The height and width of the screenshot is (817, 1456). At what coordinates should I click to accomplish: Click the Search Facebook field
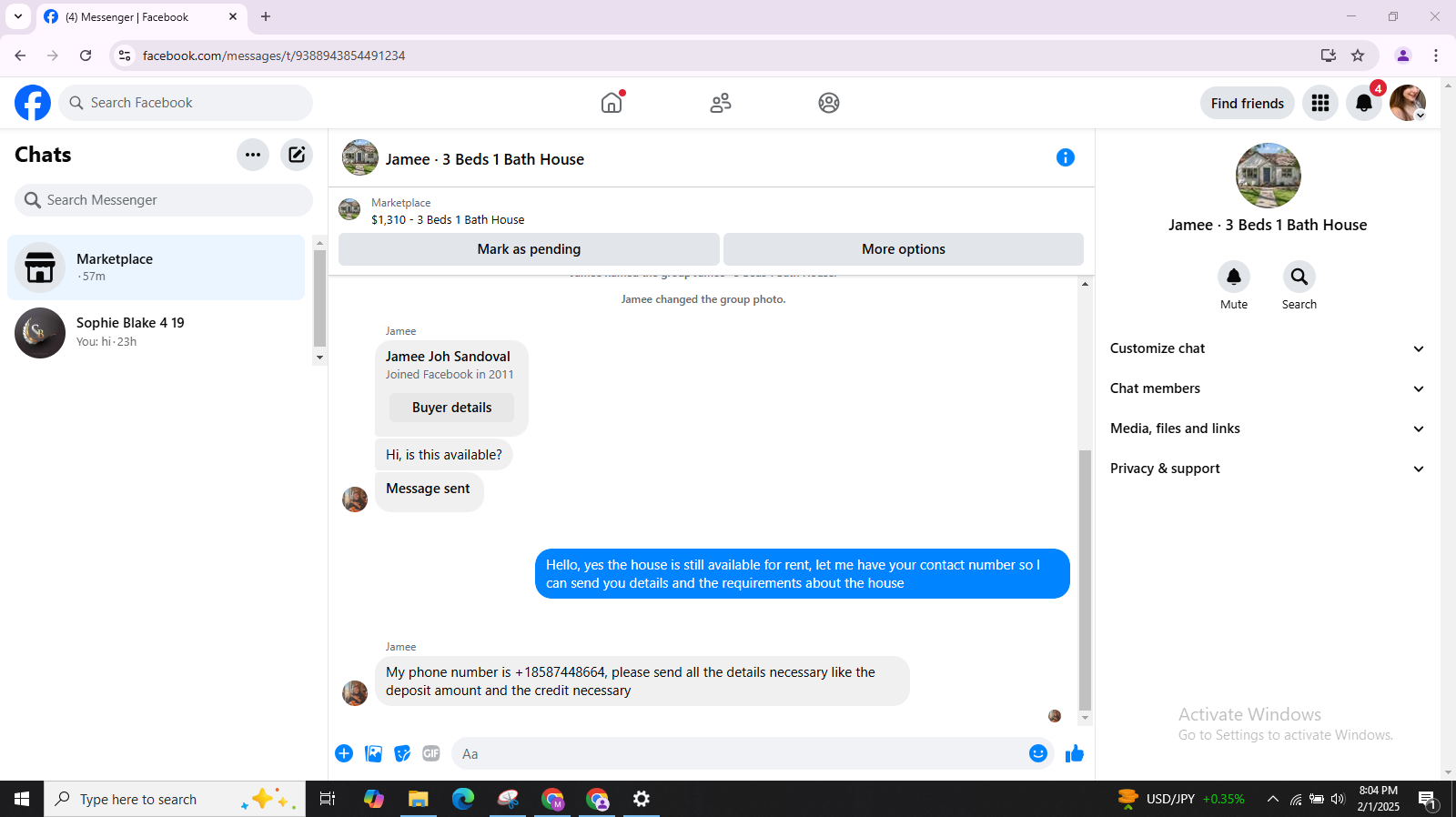pos(186,103)
